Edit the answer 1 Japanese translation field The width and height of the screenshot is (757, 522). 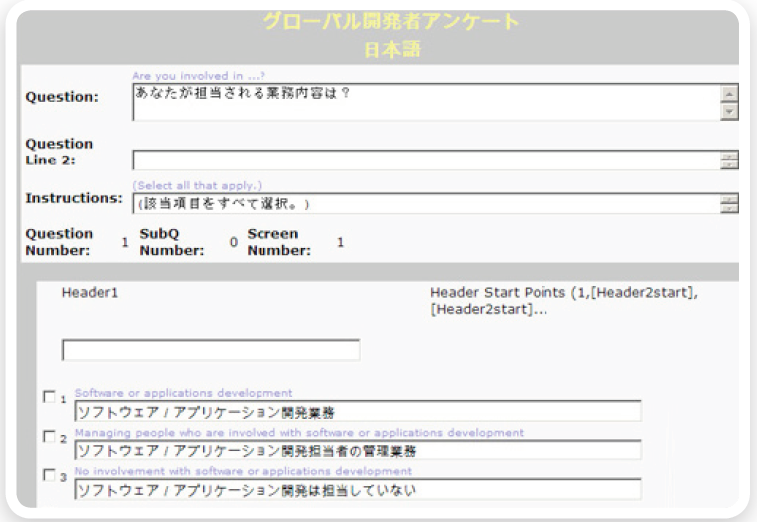pos(357,412)
